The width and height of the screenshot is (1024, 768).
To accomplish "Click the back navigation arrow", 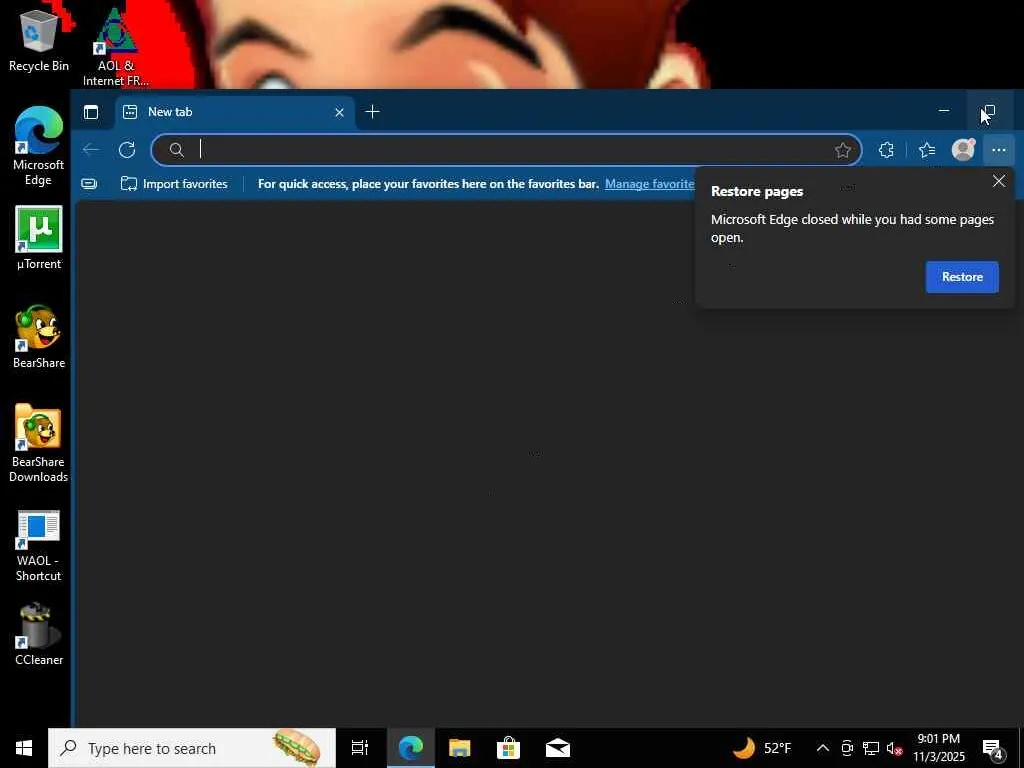I will click(91, 150).
